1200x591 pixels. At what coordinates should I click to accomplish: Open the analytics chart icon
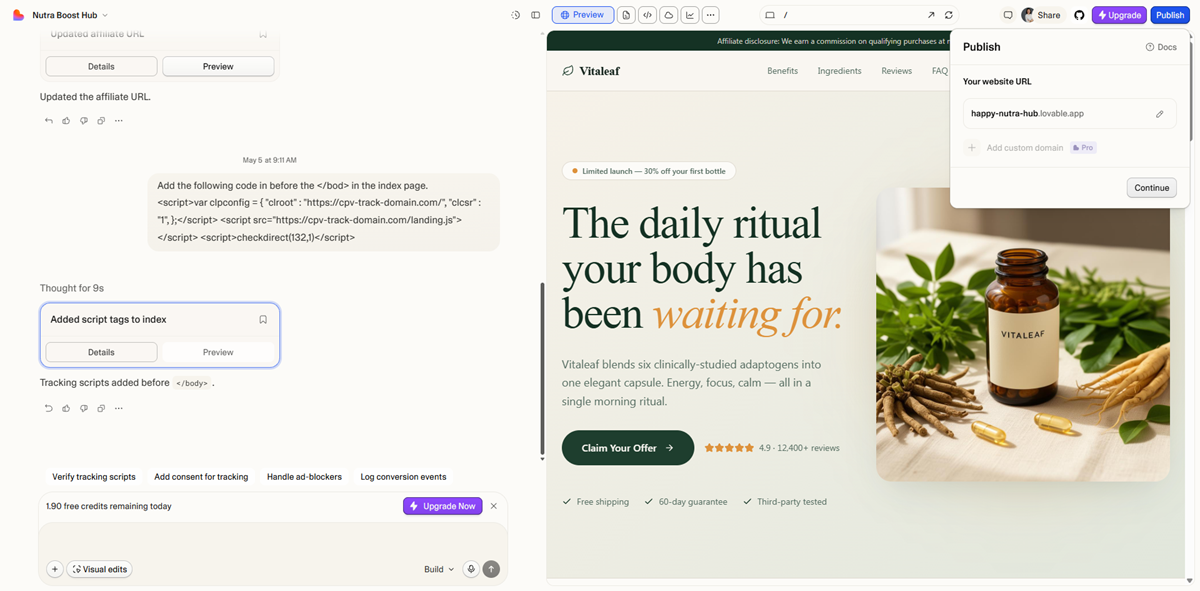(x=689, y=15)
